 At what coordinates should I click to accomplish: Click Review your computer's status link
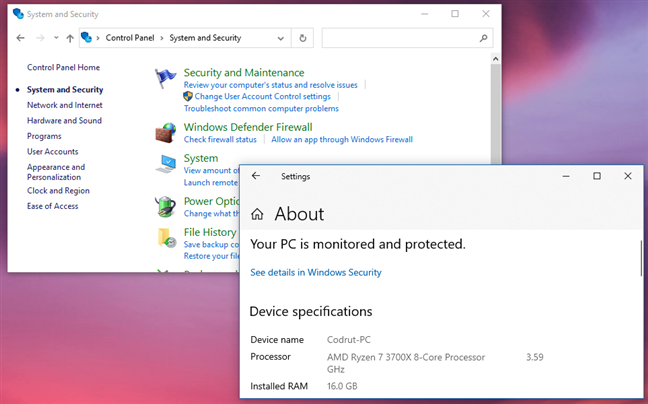(x=270, y=85)
